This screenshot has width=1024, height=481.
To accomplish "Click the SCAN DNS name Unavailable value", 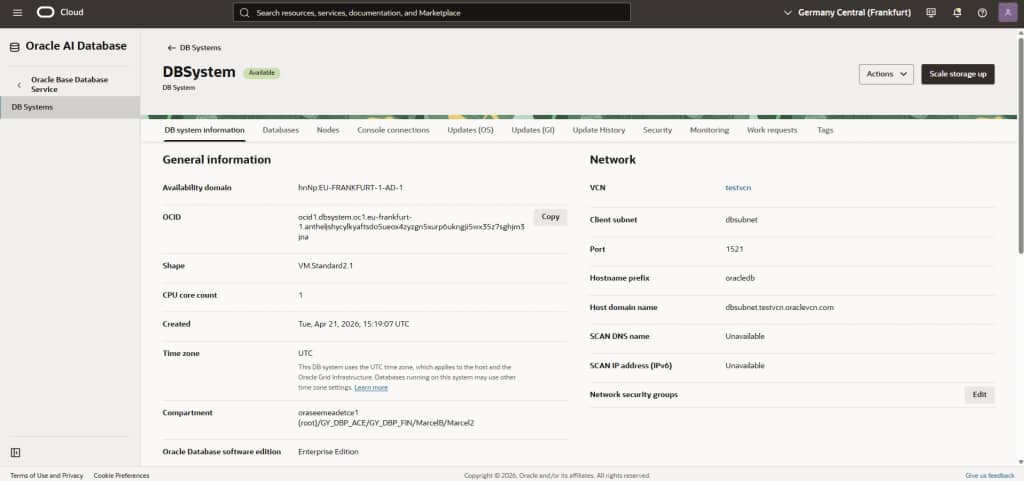I will pyautogui.click(x=744, y=337).
